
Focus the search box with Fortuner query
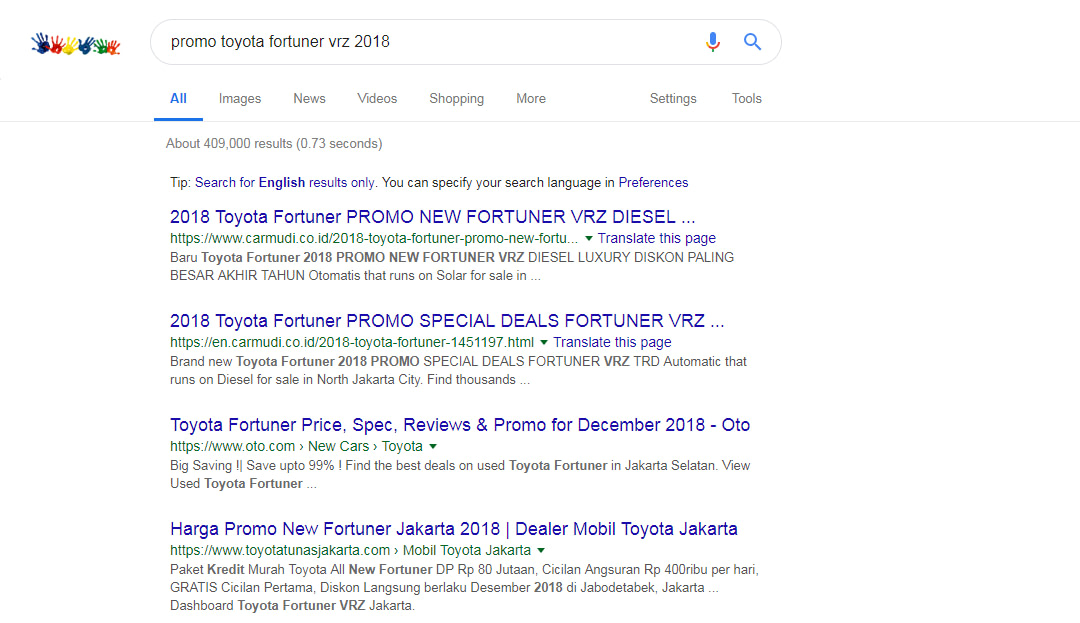click(x=466, y=42)
